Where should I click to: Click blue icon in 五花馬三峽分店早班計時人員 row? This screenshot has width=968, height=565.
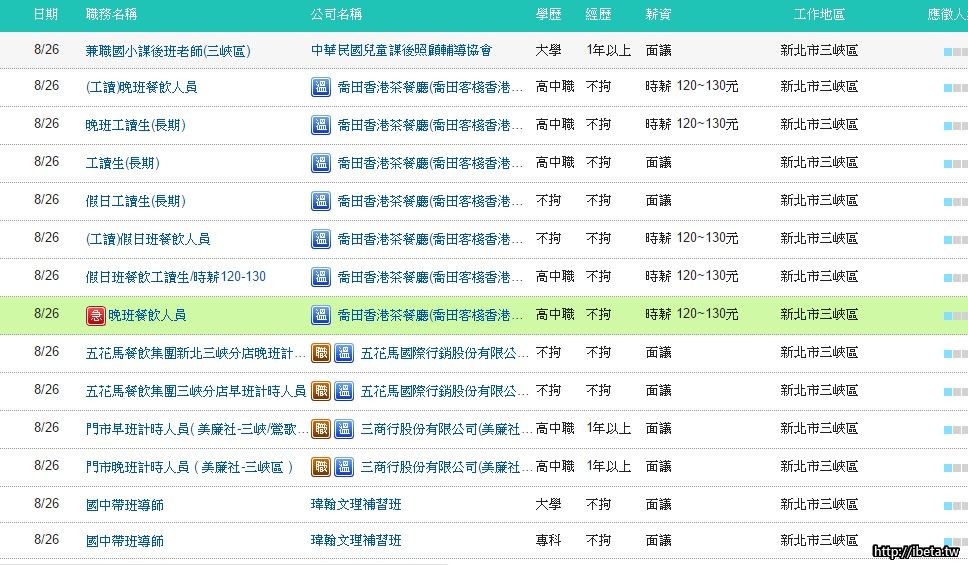(x=343, y=391)
